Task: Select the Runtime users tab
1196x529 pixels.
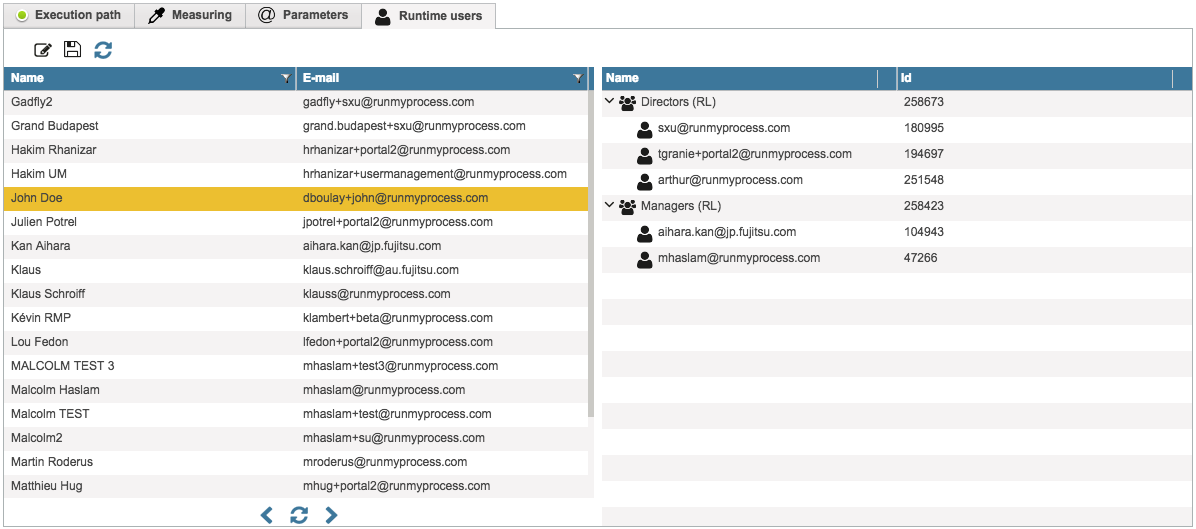Action: [x=429, y=15]
